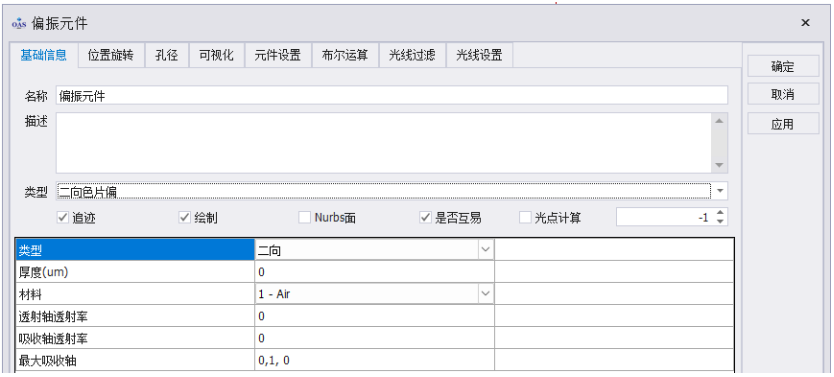This screenshot has height=377, width=834.
Task: Click the 0,1, 0 value cell
Action: [x=374, y=360]
